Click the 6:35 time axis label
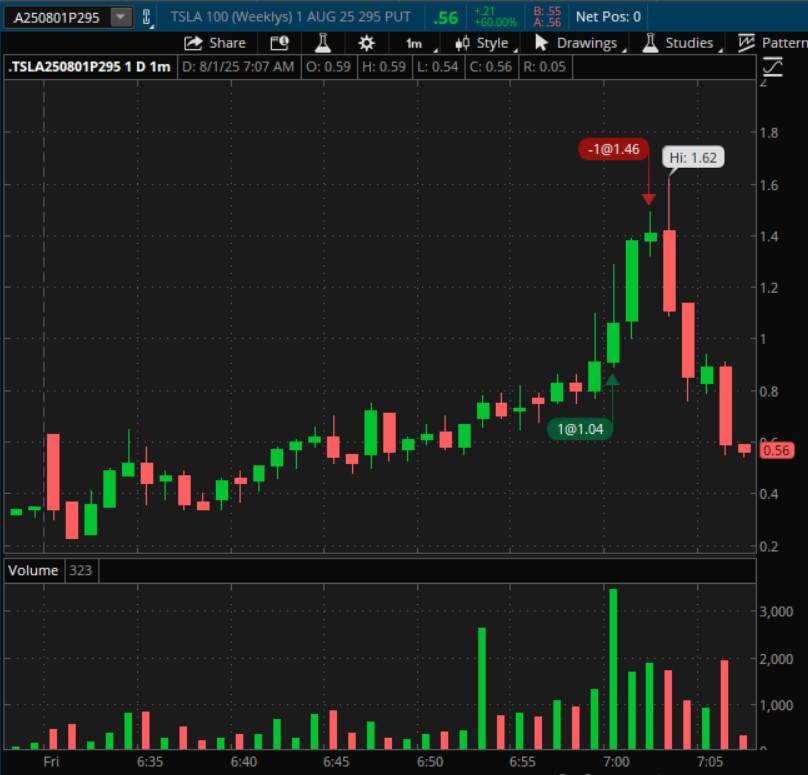Viewport: 808px width, 775px height. coord(150,762)
